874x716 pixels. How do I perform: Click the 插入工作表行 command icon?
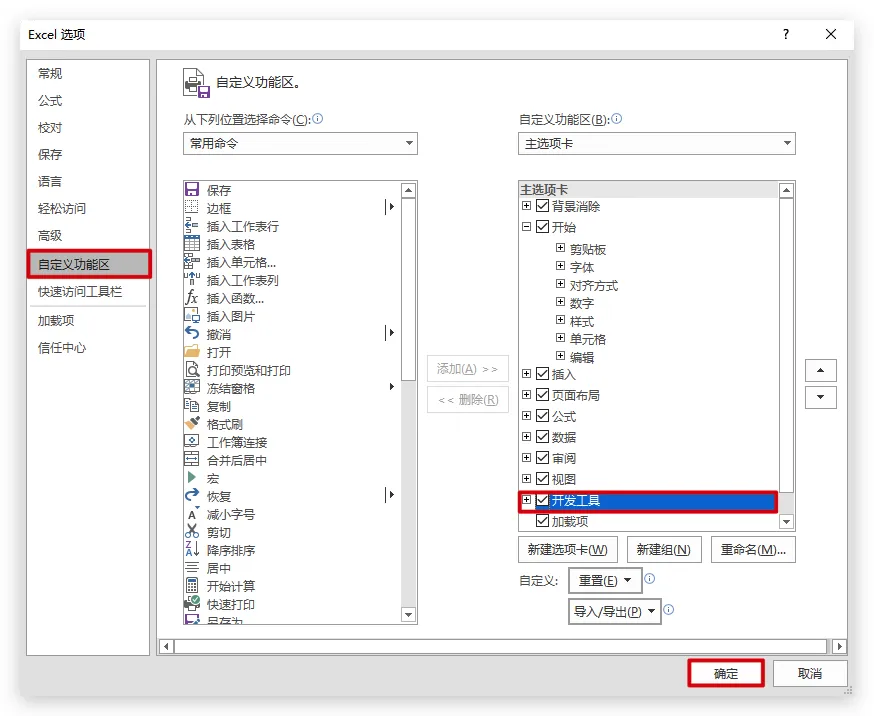[x=192, y=225]
